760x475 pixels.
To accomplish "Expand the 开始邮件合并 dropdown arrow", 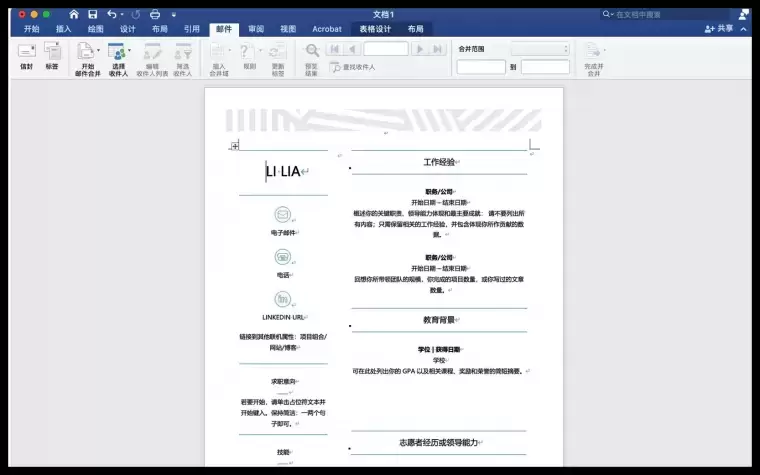I will click(98, 50).
